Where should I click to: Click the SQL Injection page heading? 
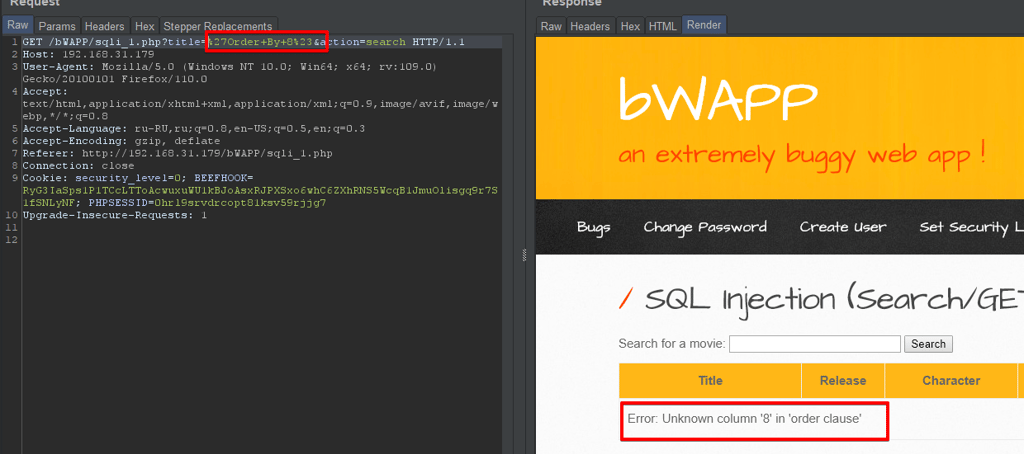click(834, 300)
